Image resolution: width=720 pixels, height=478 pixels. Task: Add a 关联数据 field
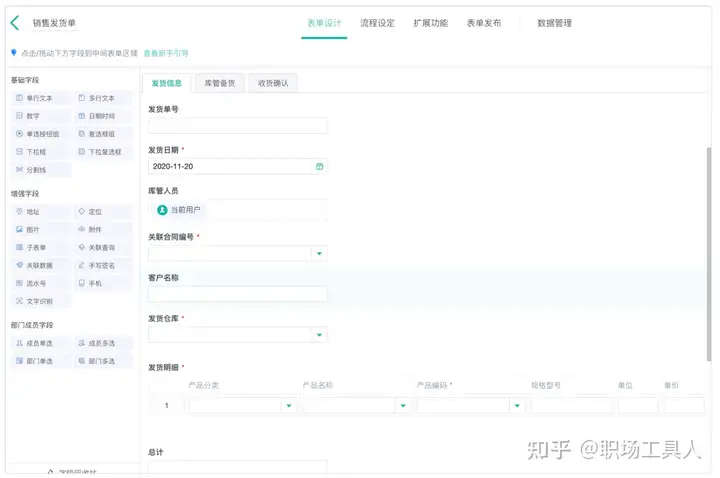click(x=41, y=265)
